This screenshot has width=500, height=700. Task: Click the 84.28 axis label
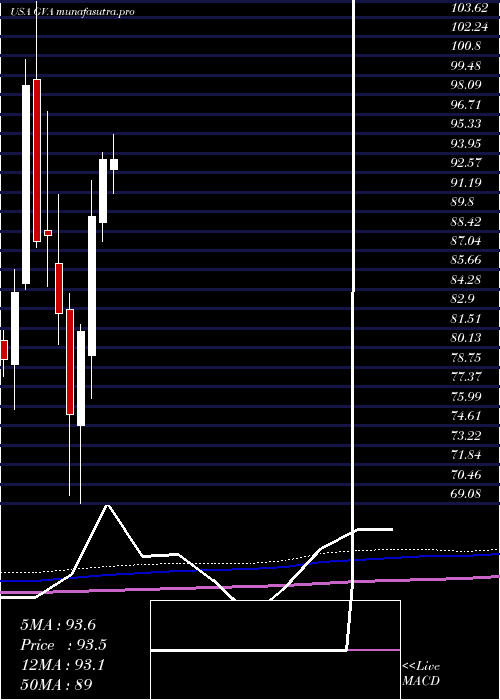pyautogui.click(x=467, y=279)
